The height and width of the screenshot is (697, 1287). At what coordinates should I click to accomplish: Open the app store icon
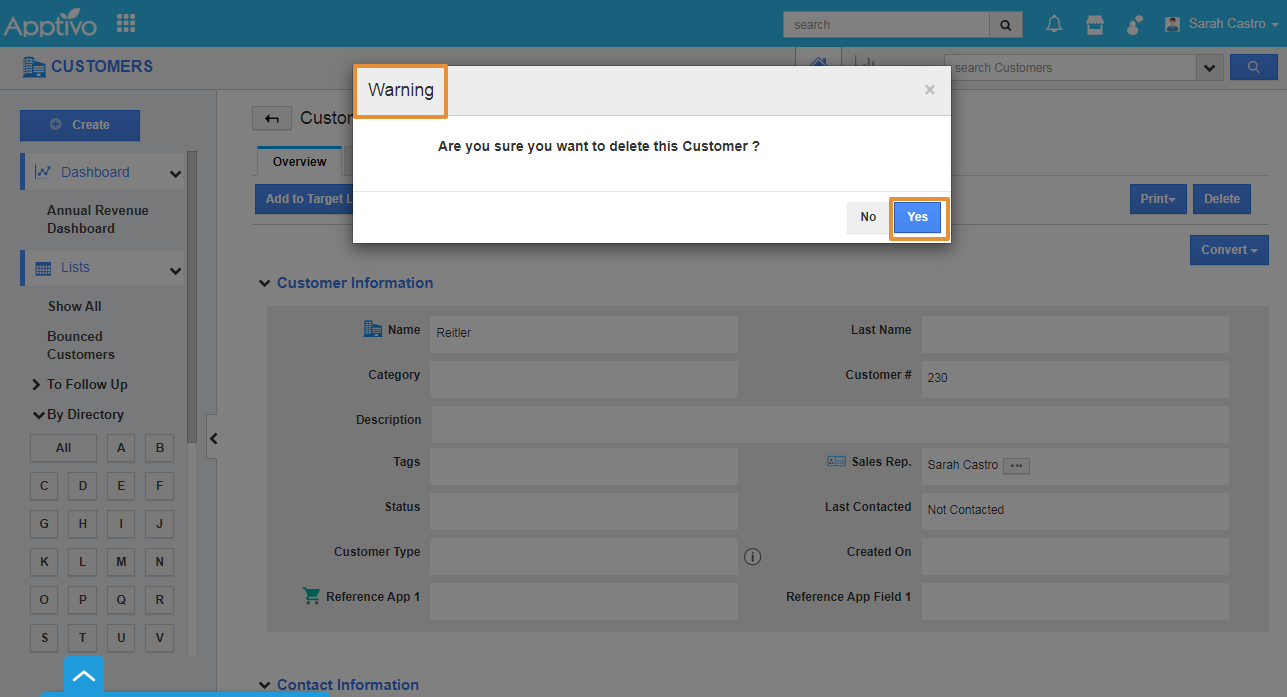(1095, 24)
